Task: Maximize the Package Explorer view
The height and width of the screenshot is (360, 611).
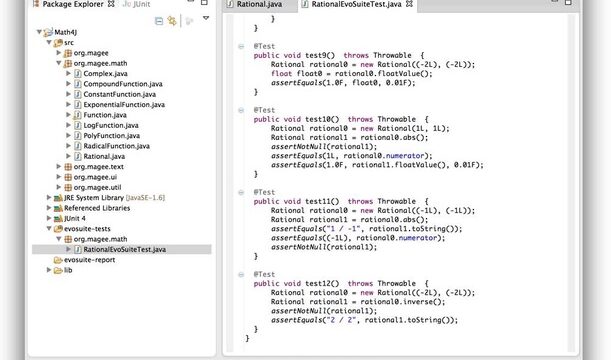Action: point(204,2)
